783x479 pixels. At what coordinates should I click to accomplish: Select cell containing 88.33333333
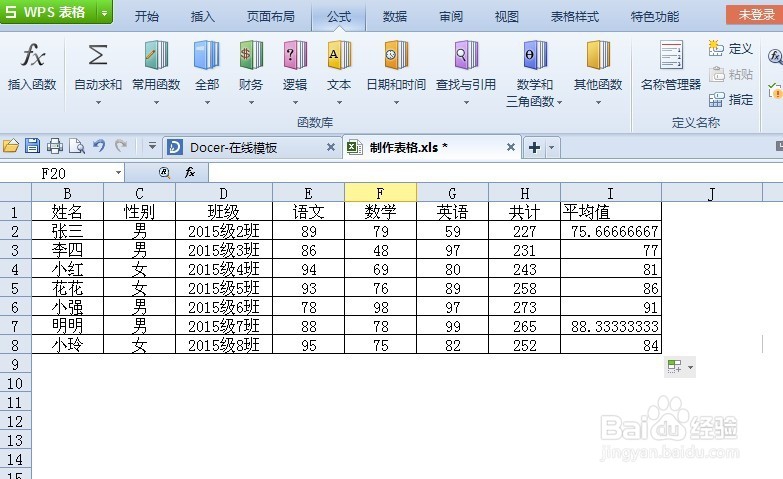coord(611,326)
